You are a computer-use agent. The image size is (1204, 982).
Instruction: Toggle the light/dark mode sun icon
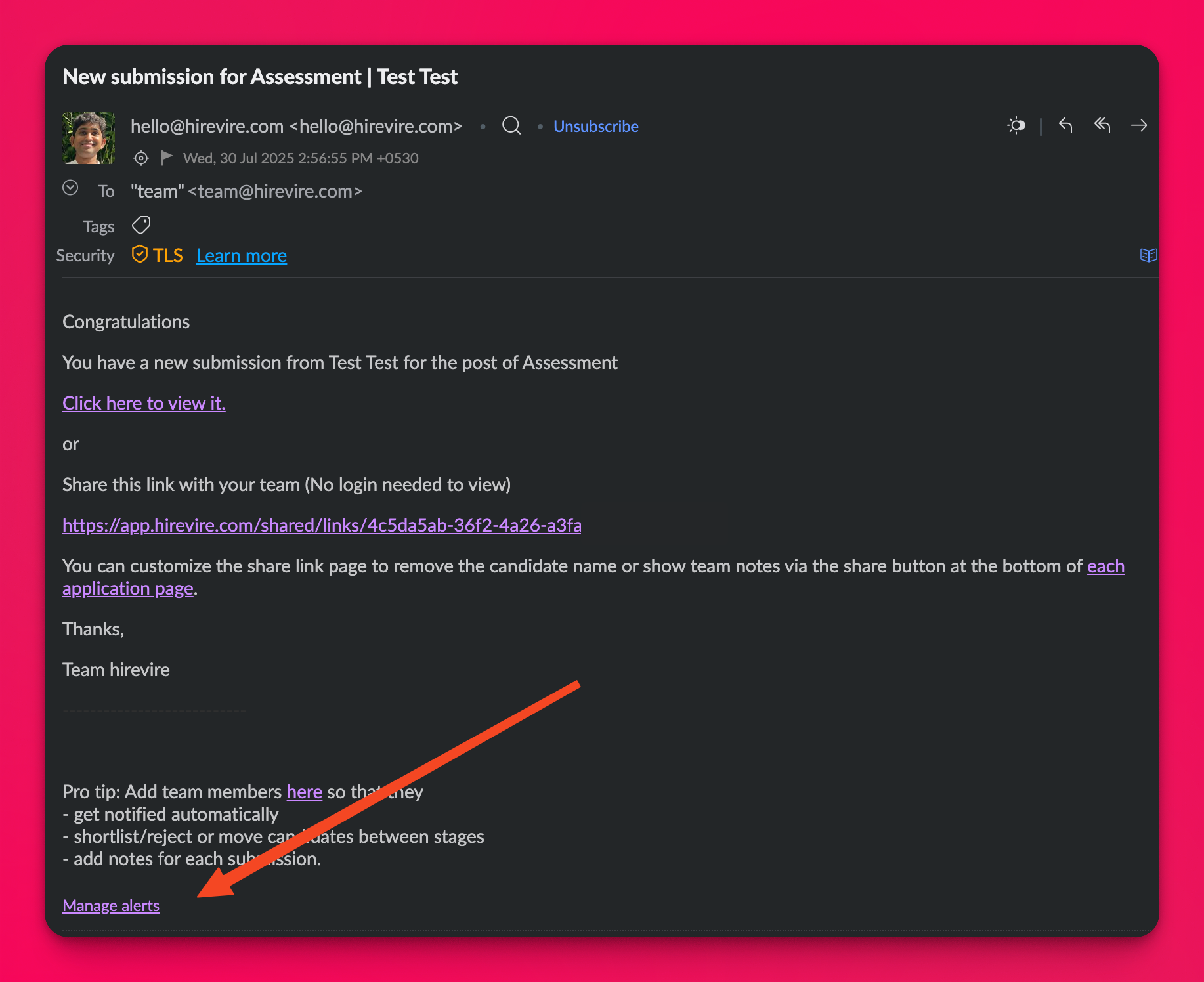[x=1016, y=125]
